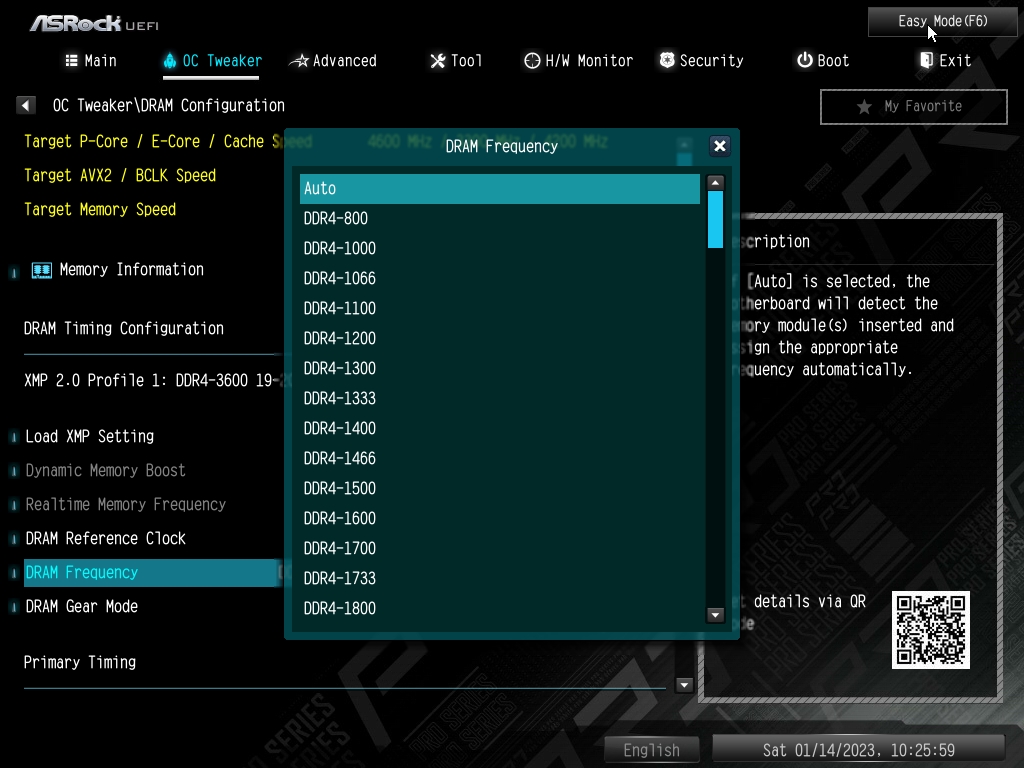This screenshot has width=1024, height=768.
Task: Click the Tool wrench icon
Action: [x=438, y=61]
